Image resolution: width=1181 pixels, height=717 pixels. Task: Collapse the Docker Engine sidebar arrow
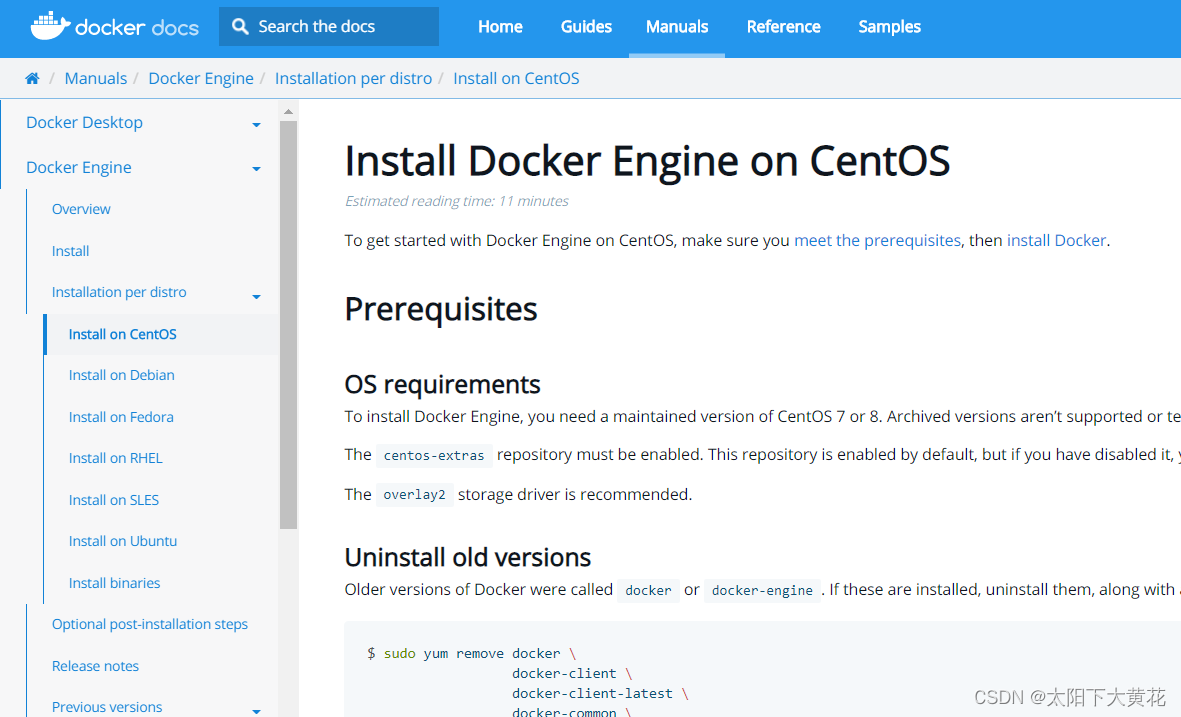(256, 169)
